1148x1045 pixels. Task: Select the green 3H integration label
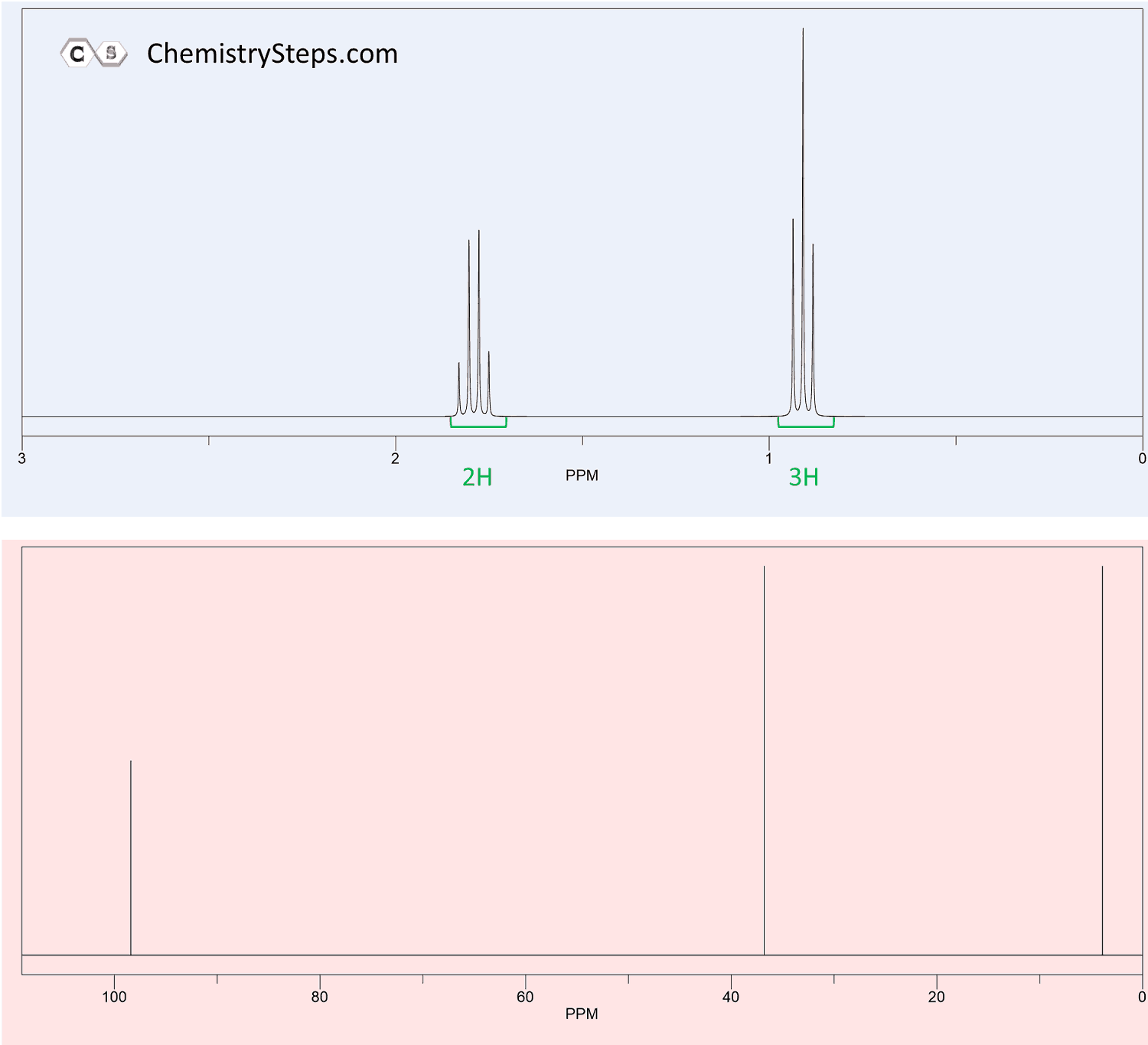click(x=804, y=477)
